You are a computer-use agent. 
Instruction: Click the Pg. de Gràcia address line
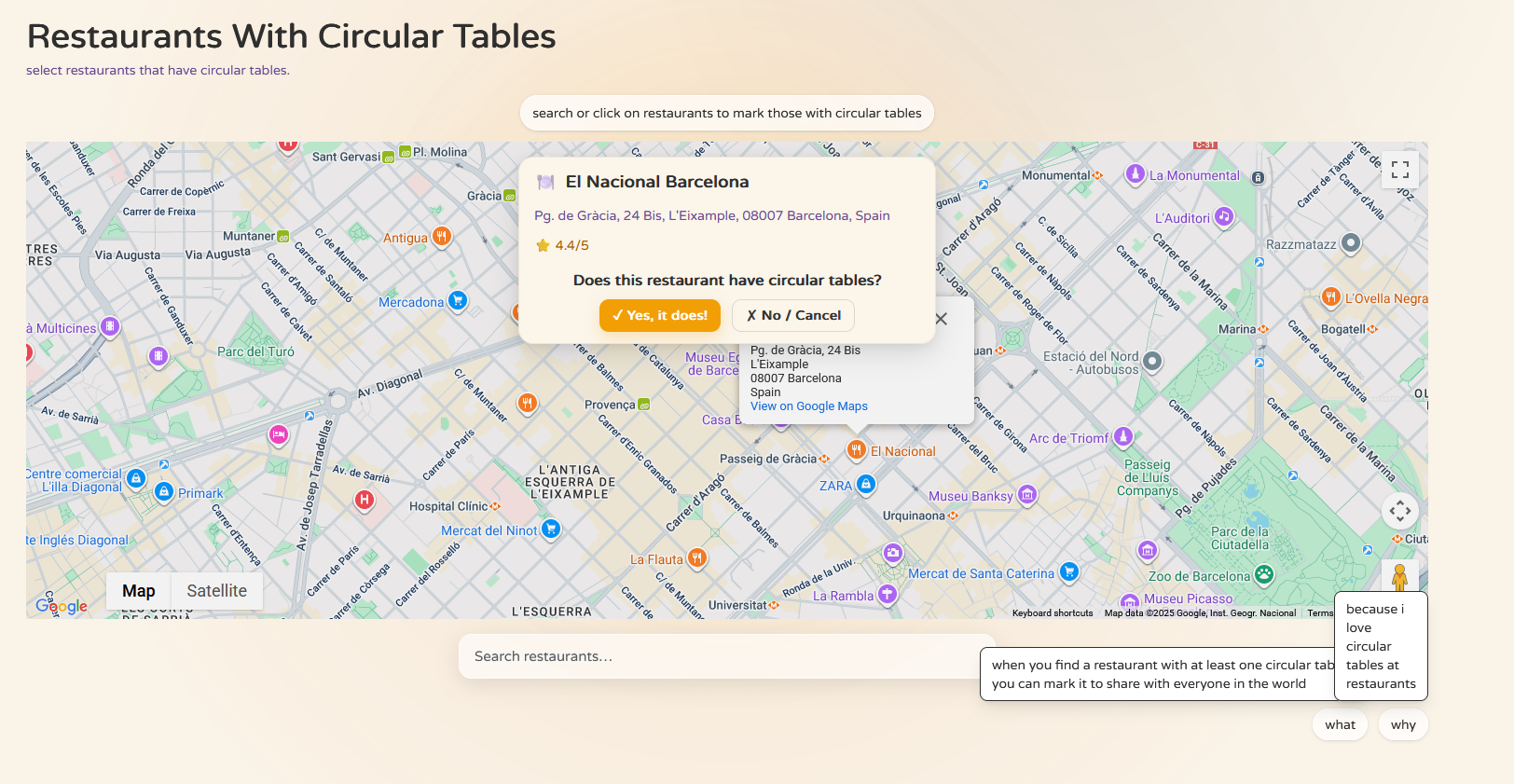click(712, 215)
